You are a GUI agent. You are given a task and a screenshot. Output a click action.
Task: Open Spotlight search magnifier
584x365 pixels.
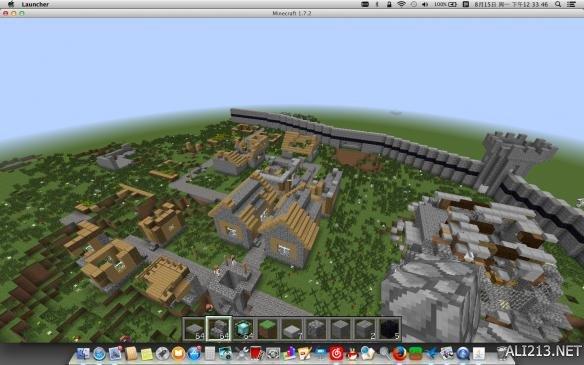pos(558,4)
